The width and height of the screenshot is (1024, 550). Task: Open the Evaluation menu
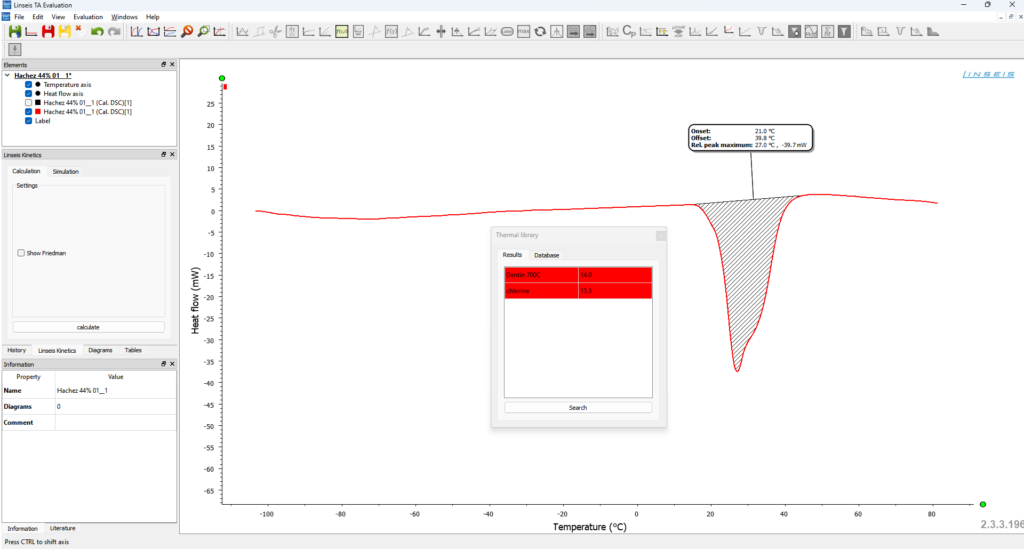pos(88,17)
